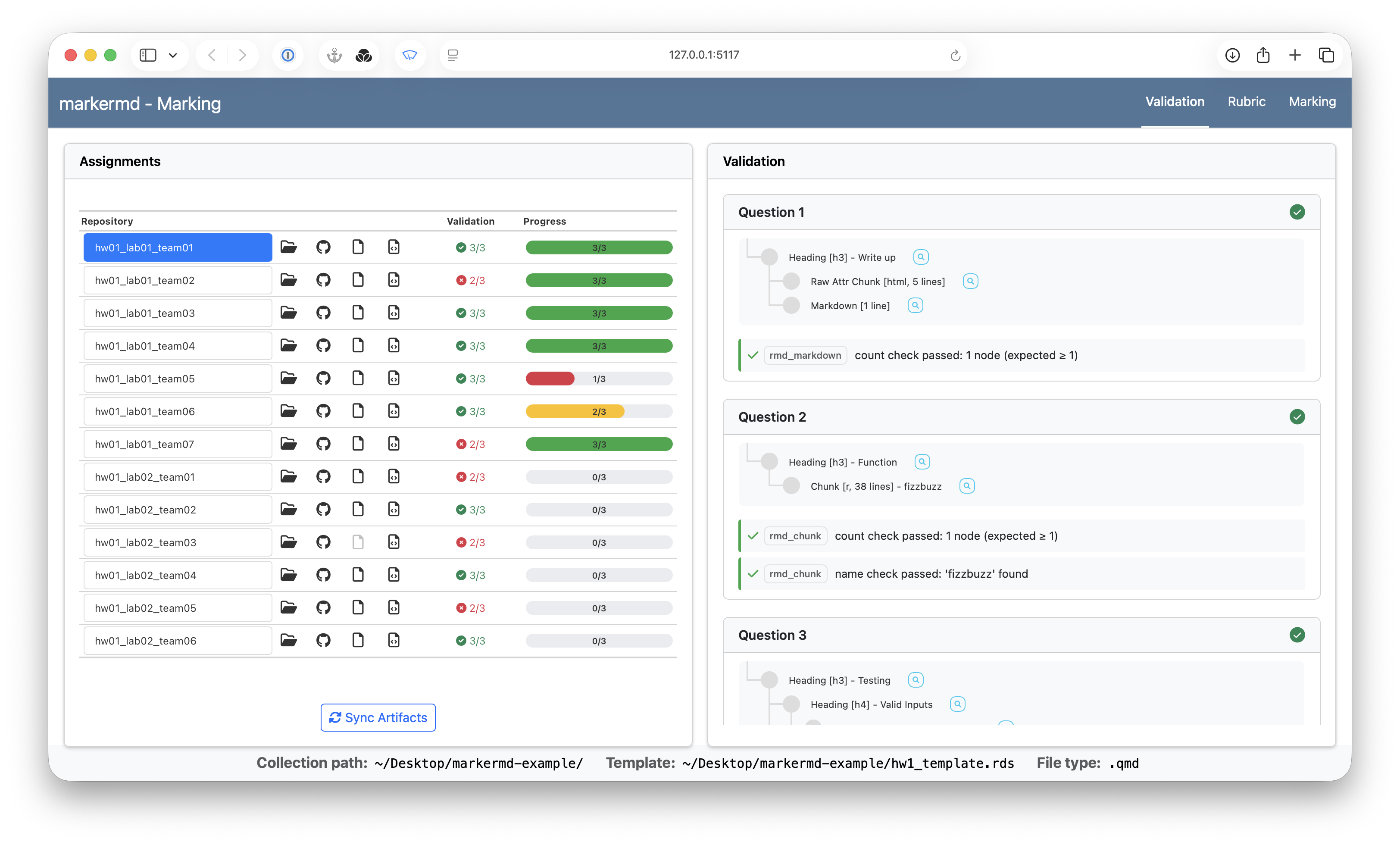Click magnifier next to Markdown [1 line]
The height and width of the screenshot is (845, 1400).
(916, 305)
